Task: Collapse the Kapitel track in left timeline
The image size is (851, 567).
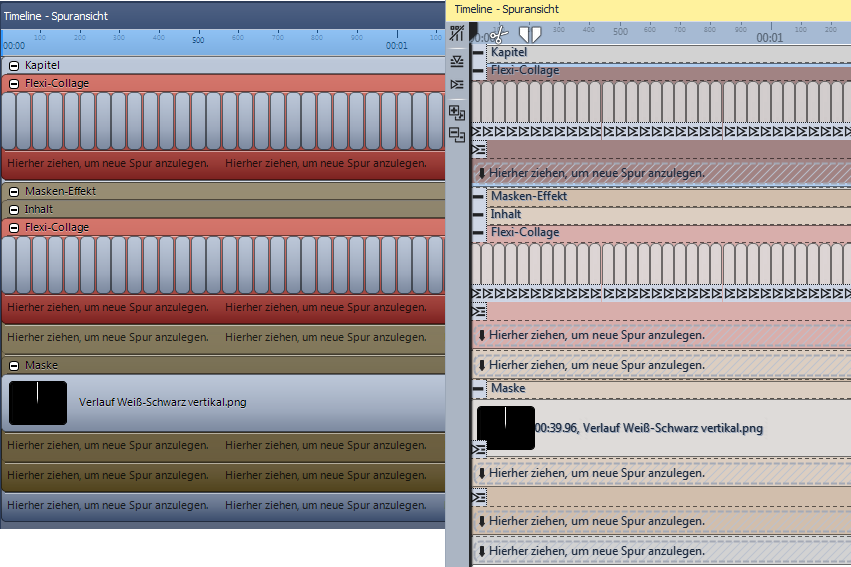Action: [14, 65]
